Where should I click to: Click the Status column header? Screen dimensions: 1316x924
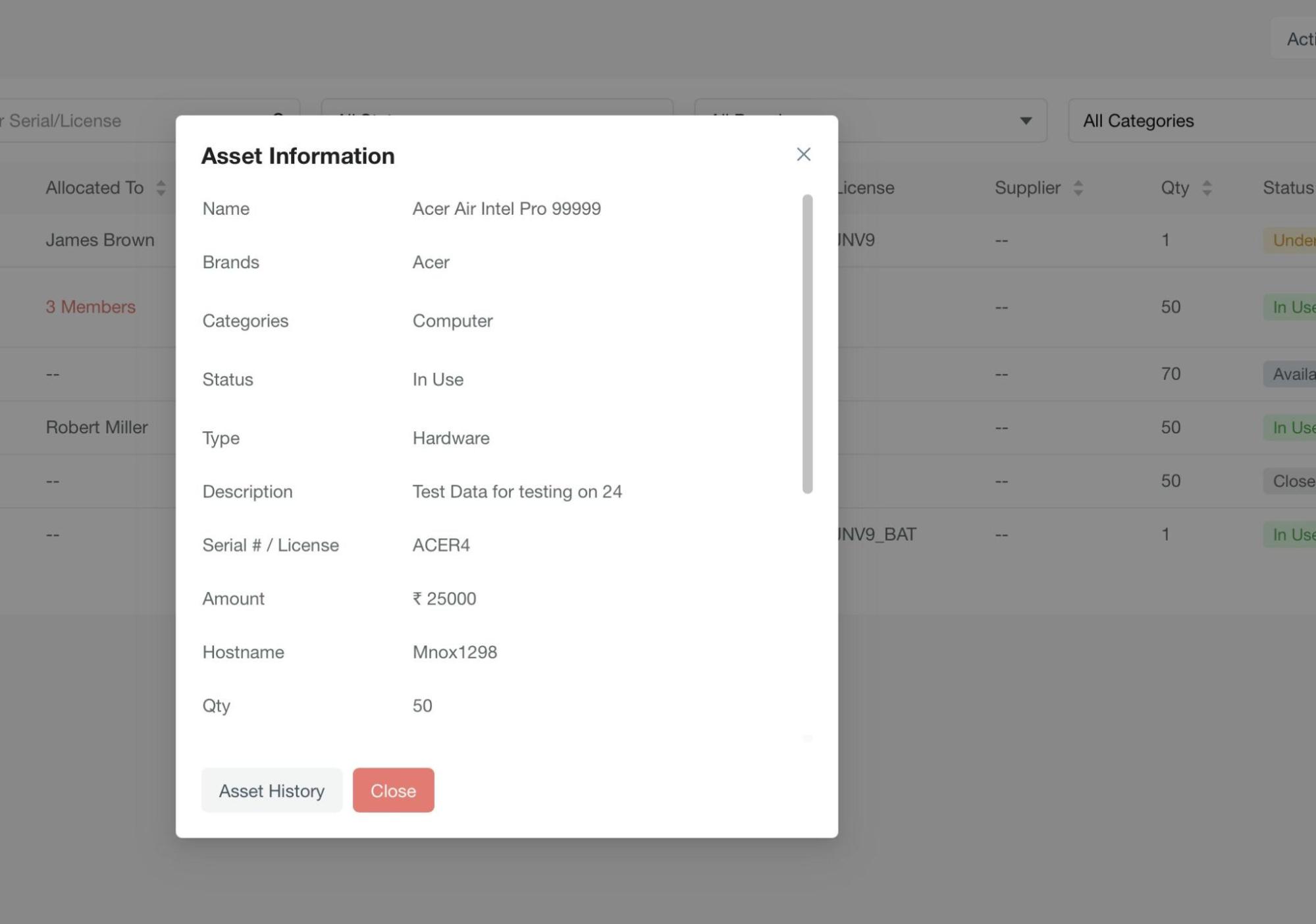(1287, 188)
